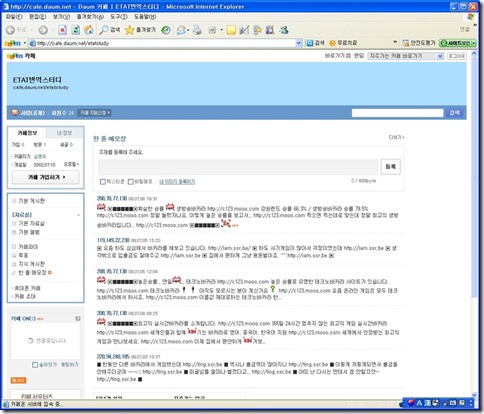Expand the Daum toolbar overflow chevron
This screenshot has height=414, width=484.
pos(395,42)
